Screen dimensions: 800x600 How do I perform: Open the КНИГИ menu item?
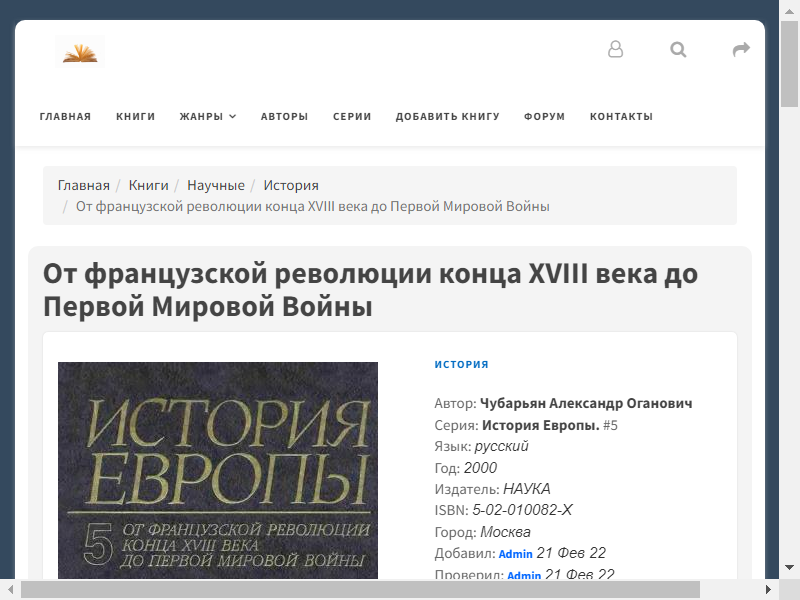pos(136,116)
